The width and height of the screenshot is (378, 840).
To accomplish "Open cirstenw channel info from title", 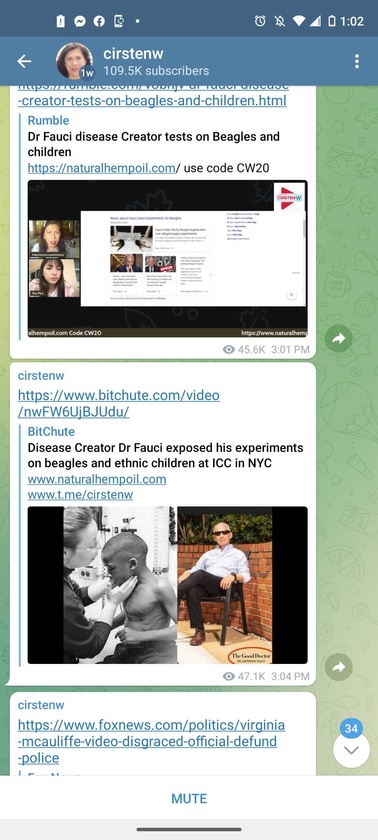I will tap(133, 54).
